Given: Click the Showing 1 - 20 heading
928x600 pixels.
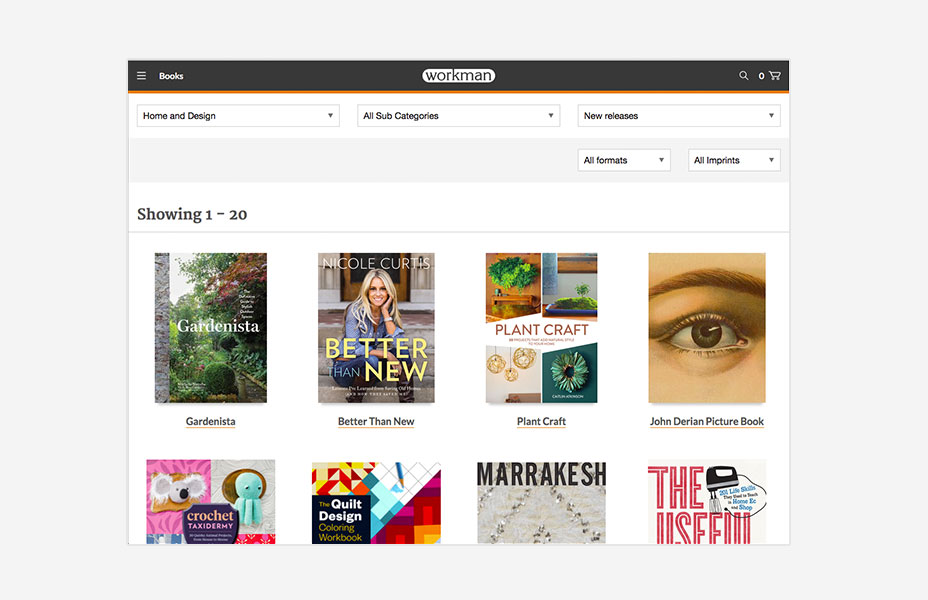Looking at the screenshot, I should click(192, 214).
